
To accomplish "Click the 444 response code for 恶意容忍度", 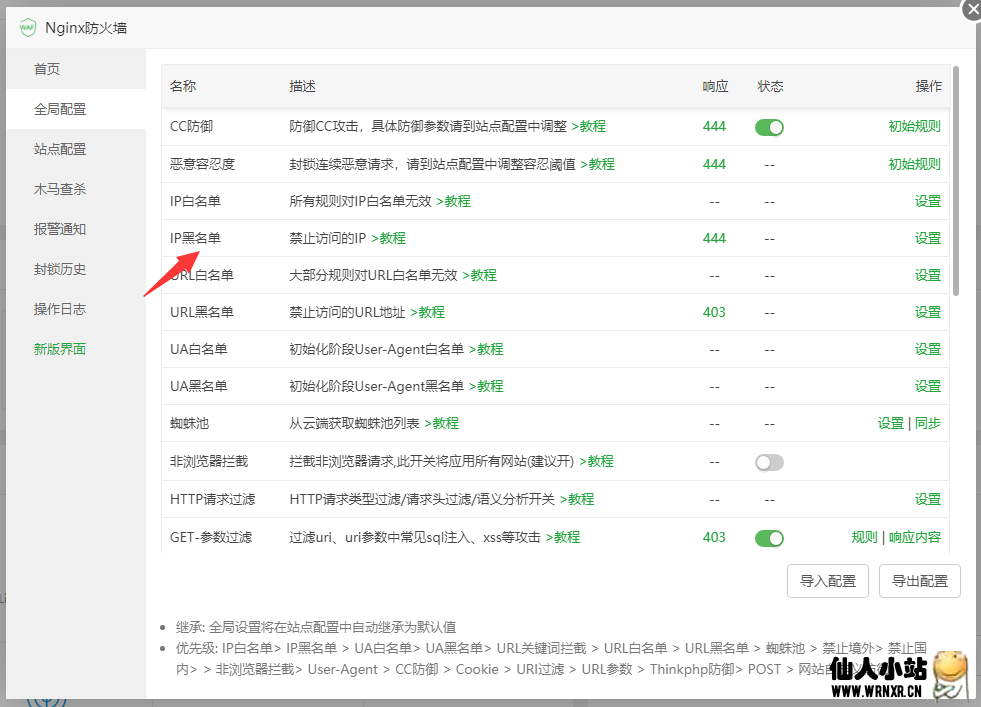I will 714,164.
